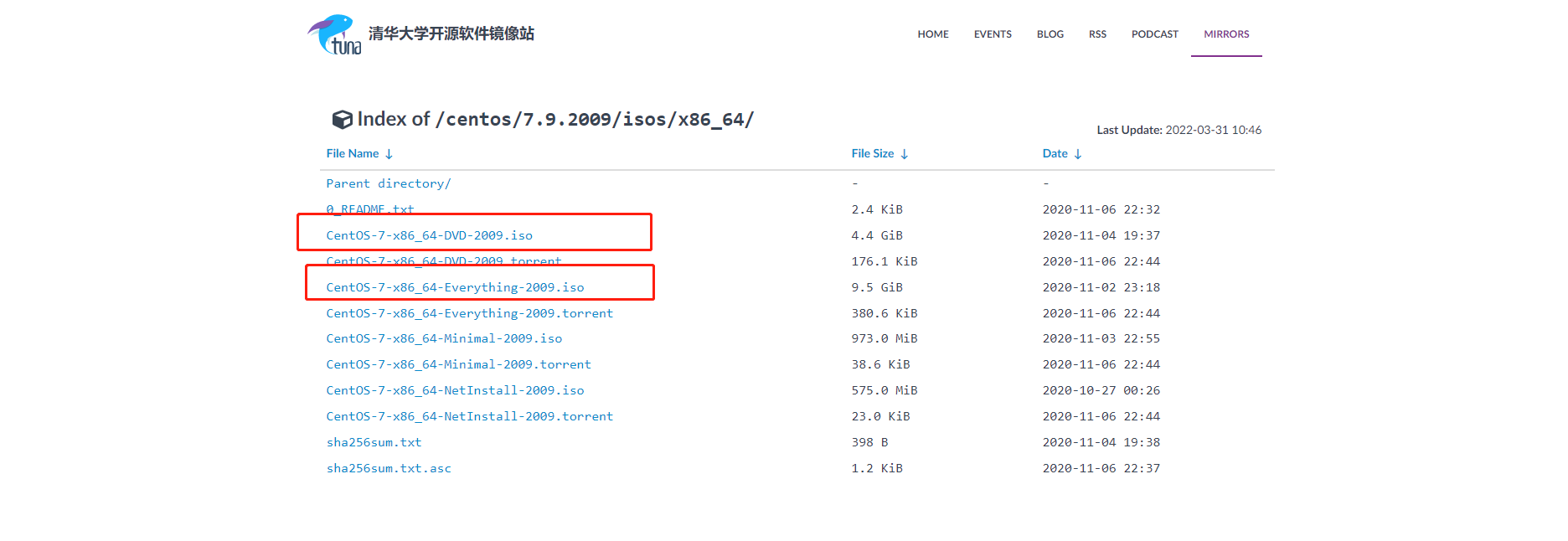Click the date 2020-11-02 23:18

click(x=1101, y=287)
